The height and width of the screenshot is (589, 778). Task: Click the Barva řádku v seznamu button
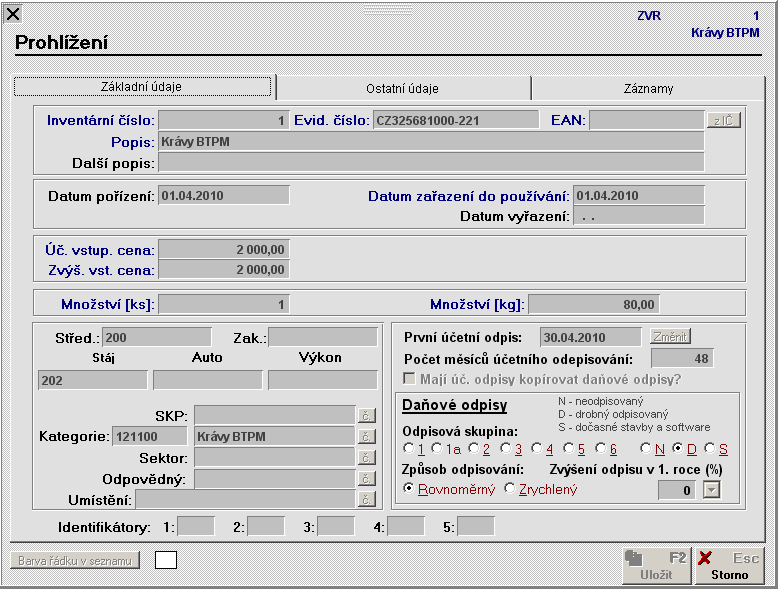tap(75, 561)
